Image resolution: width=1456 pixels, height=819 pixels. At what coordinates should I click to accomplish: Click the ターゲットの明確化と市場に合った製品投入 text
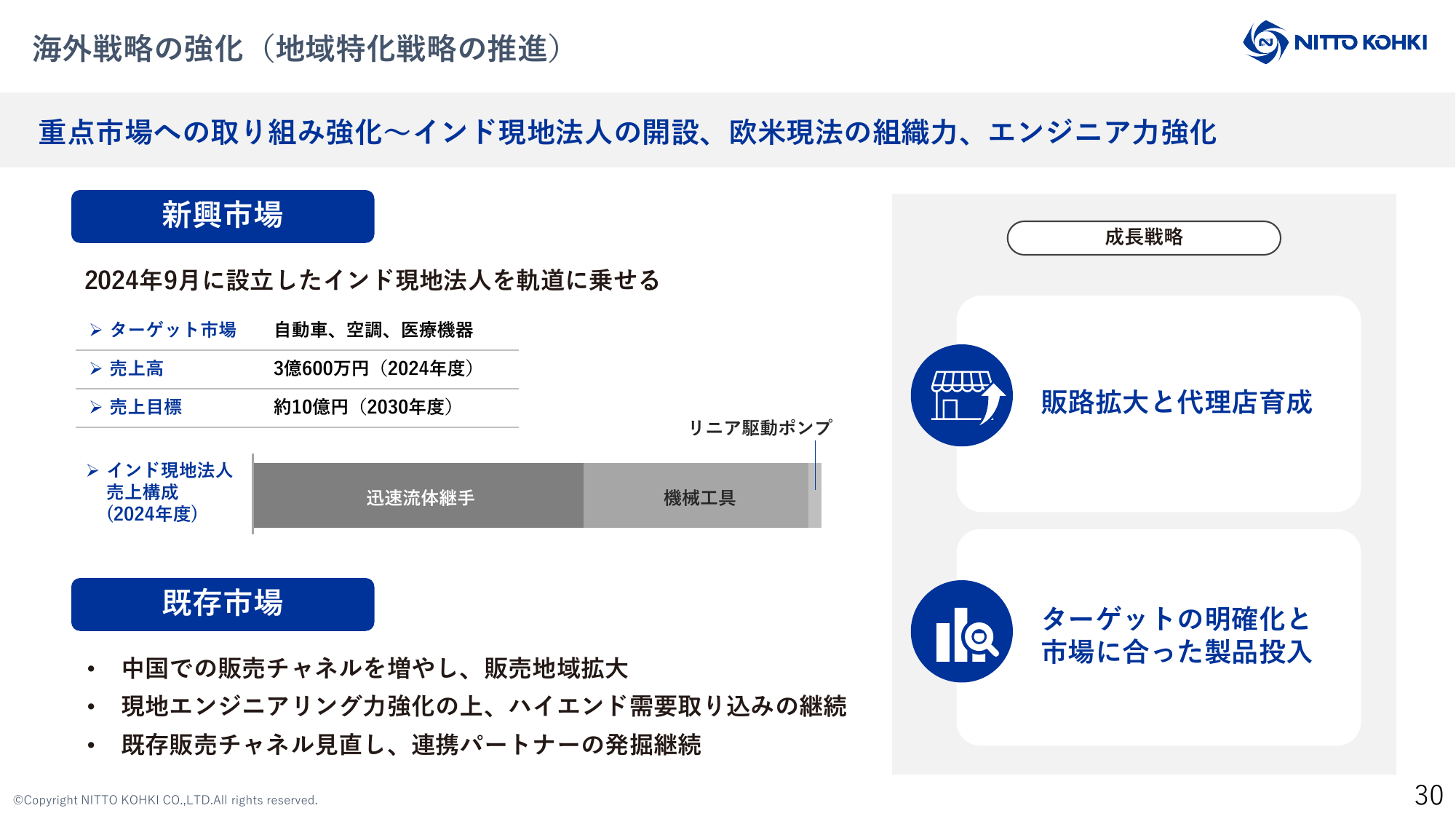tap(1176, 636)
